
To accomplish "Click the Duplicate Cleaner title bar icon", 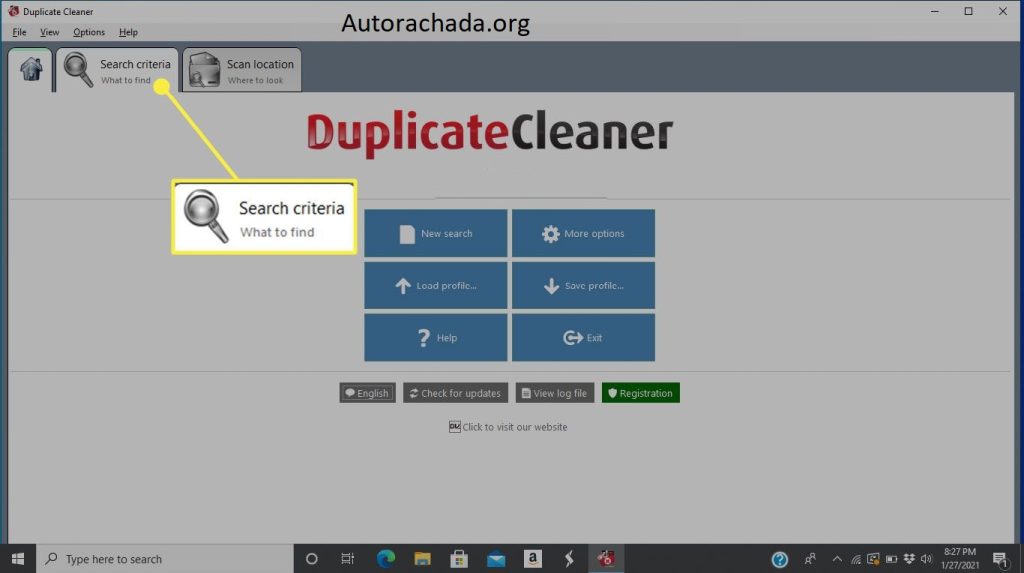I will point(13,11).
